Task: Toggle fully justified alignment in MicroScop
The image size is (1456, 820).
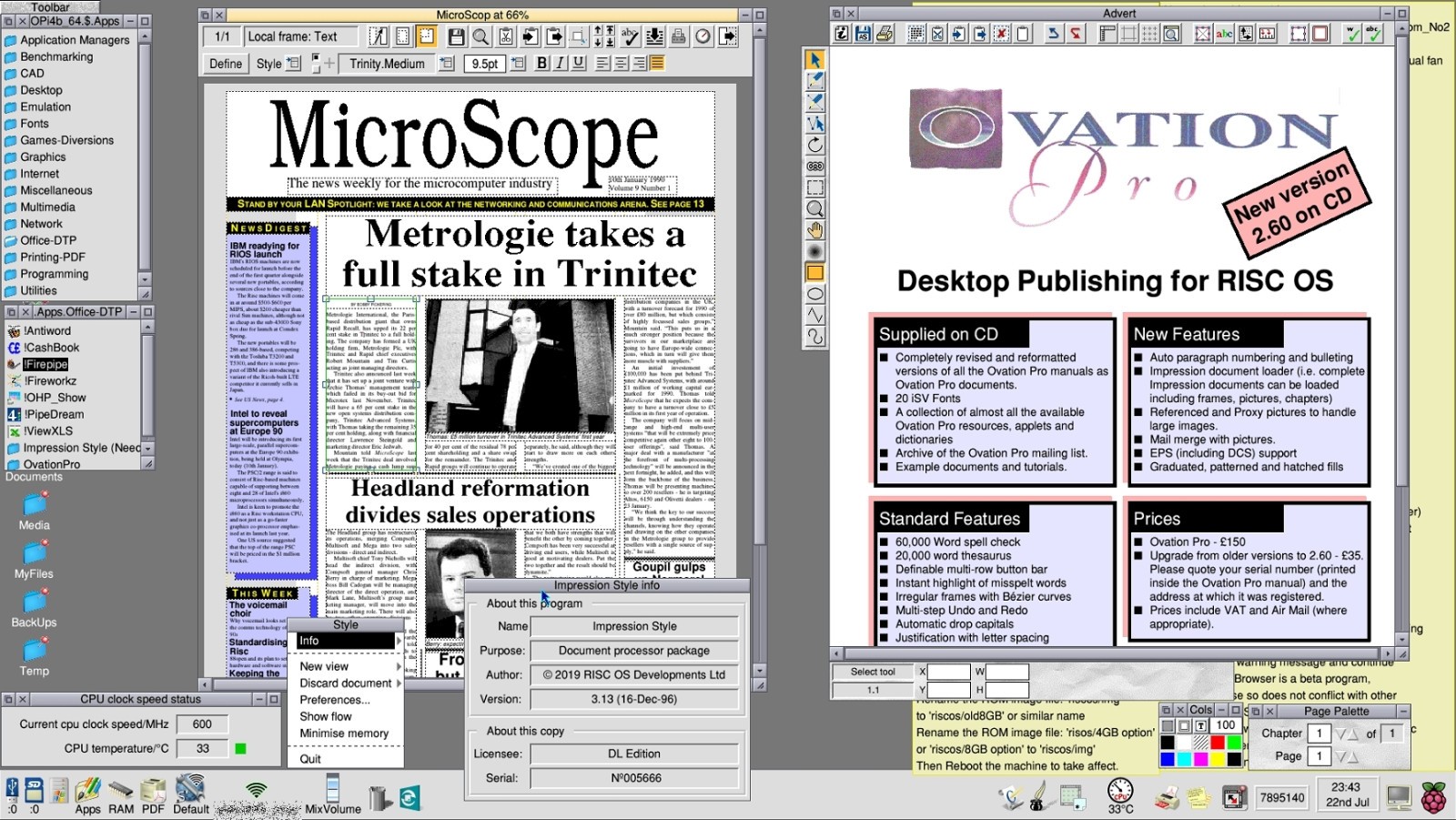Action: tap(657, 63)
